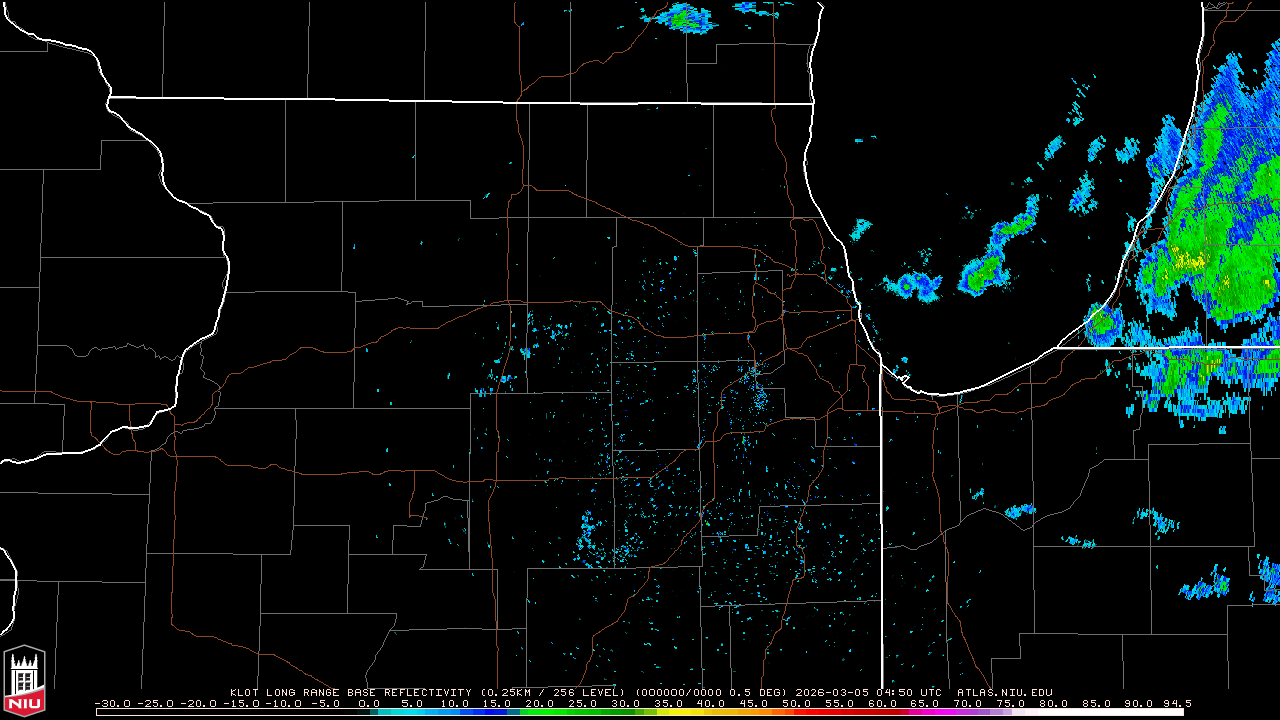Image resolution: width=1280 pixels, height=720 pixels.
Task: Click the 15.0 scale label
Action: point(498,703)
